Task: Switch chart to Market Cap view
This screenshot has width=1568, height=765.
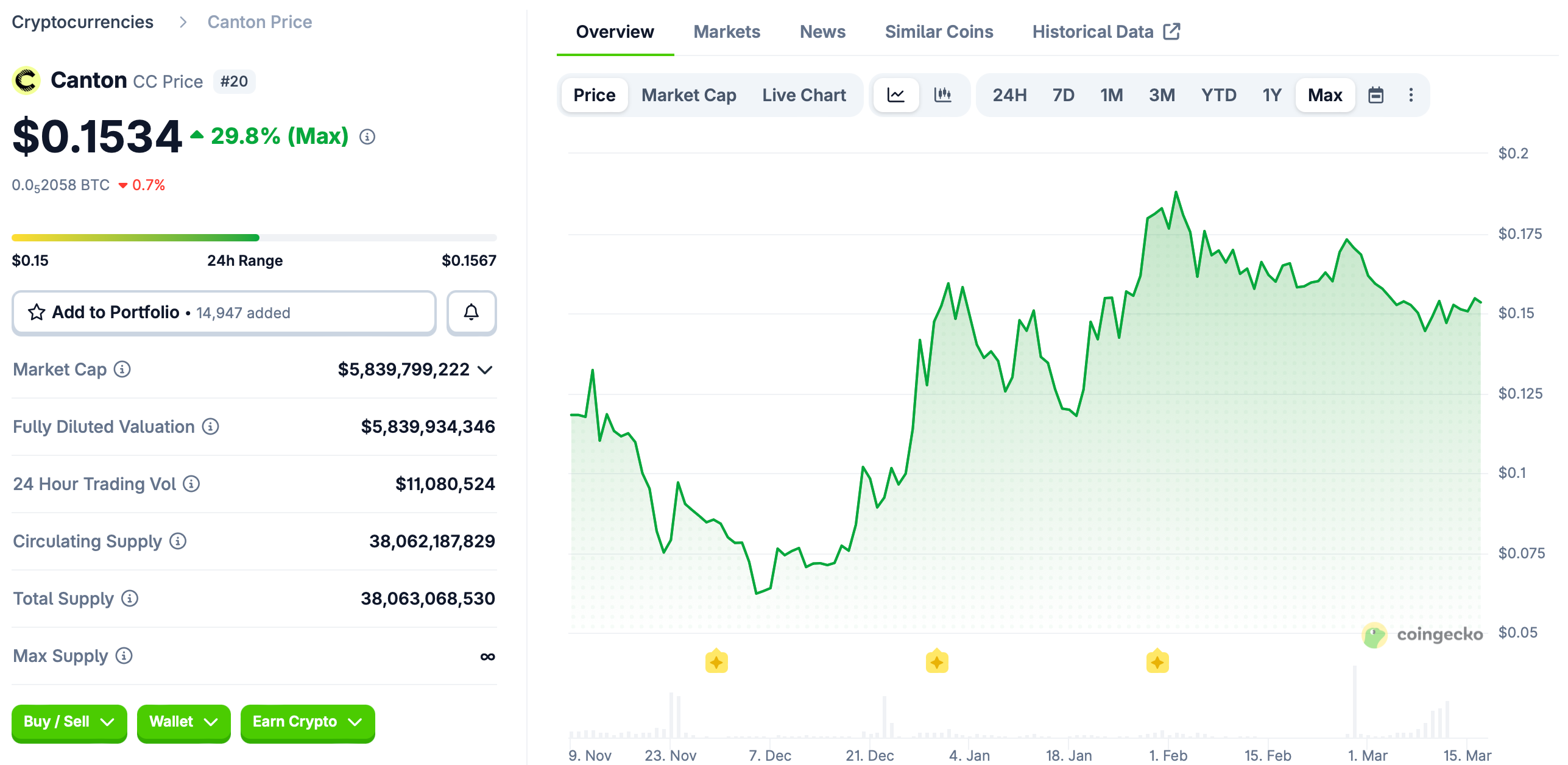Action: click(688, 94)
